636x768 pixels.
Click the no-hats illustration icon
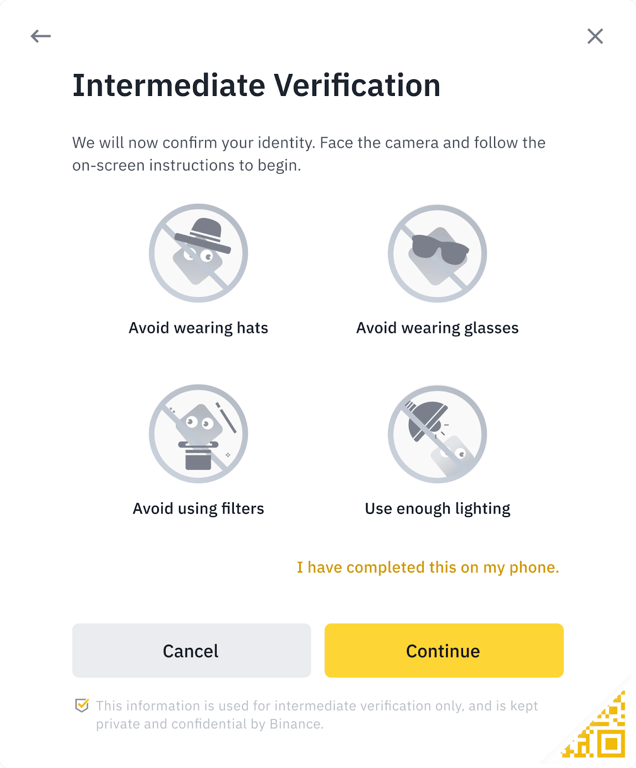coord(198,253)
